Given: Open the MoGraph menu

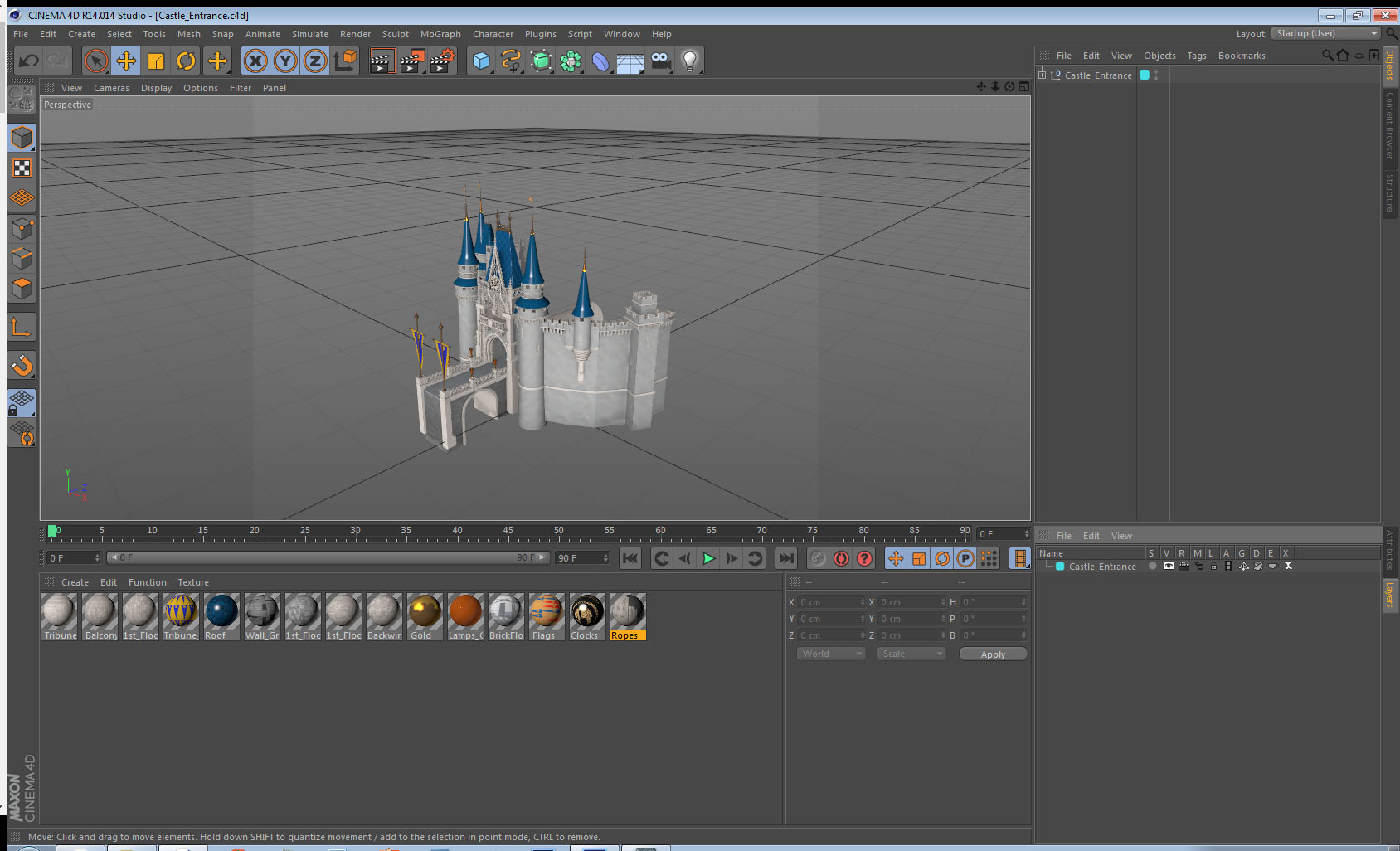Looking at the screenshot, I should point(440,34).
